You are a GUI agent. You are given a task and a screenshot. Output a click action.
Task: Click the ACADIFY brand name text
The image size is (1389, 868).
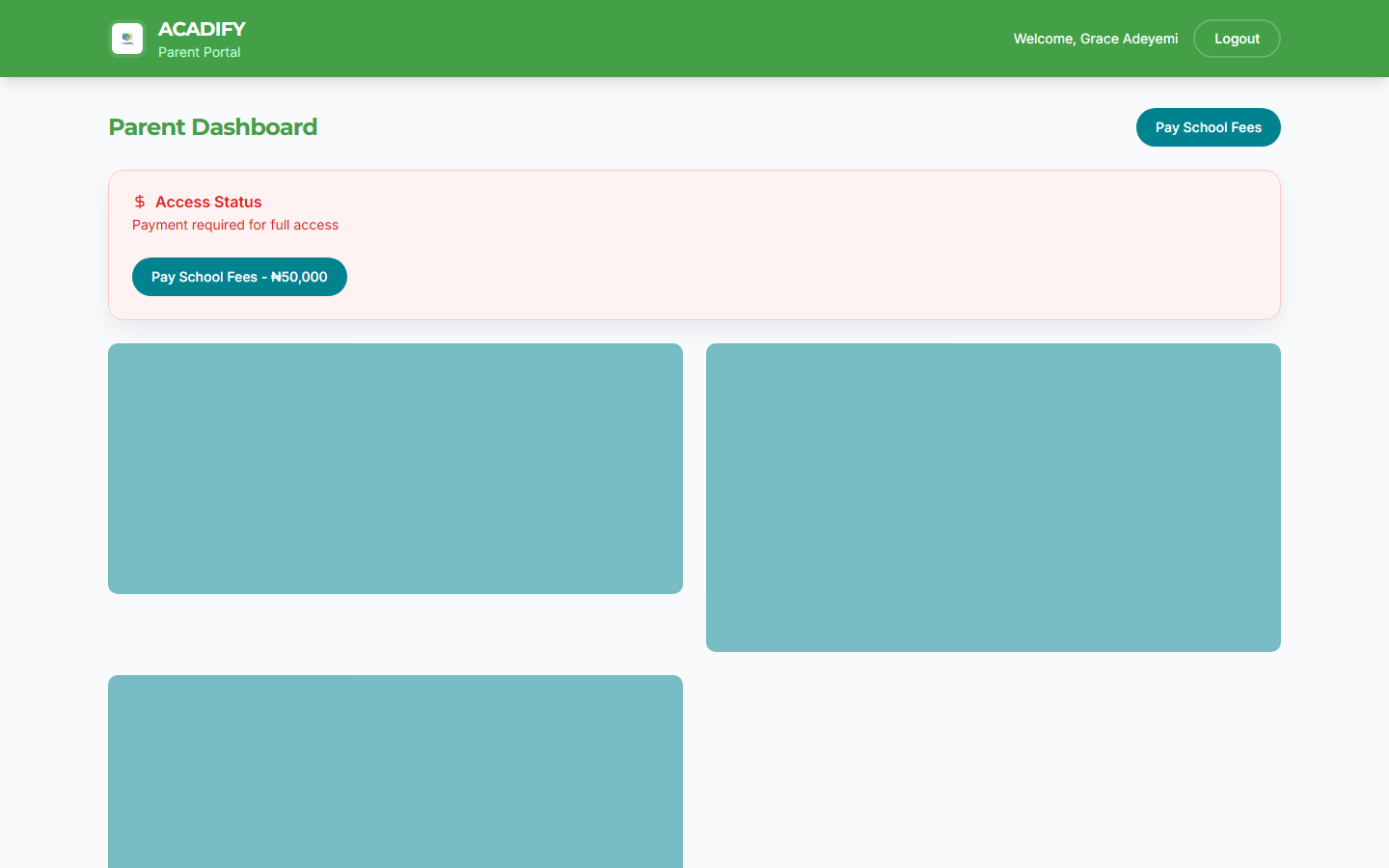[202, 29]
